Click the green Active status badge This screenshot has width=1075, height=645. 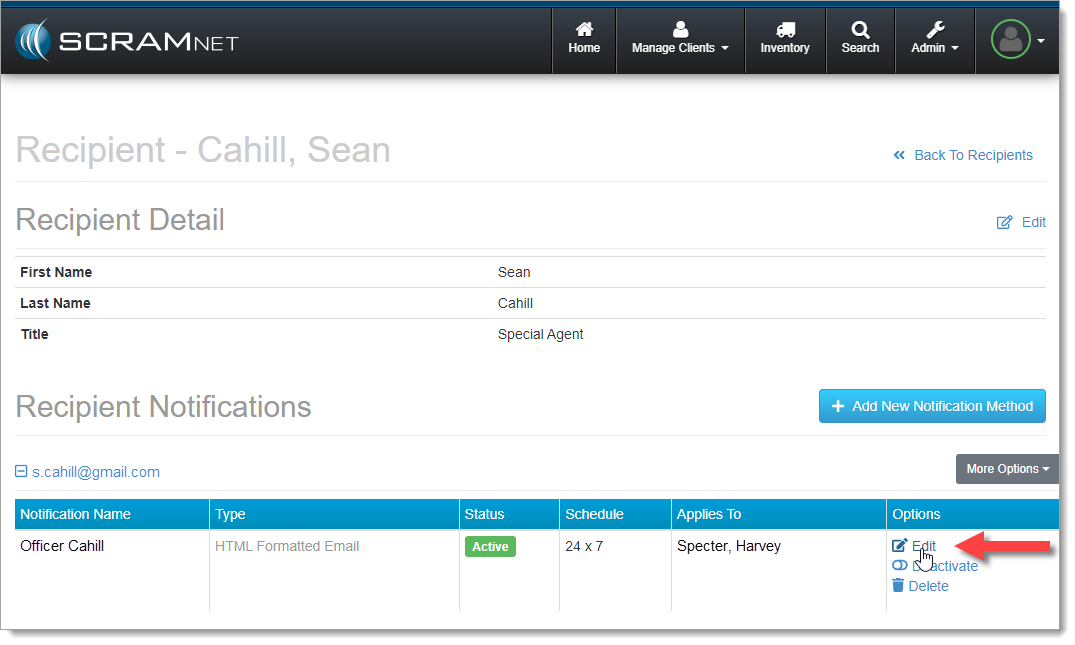tap(490, 546)
